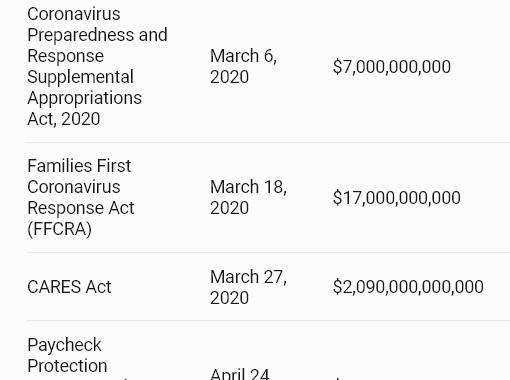Click the divider line below CARES Act row

click(x=268, y=320)
